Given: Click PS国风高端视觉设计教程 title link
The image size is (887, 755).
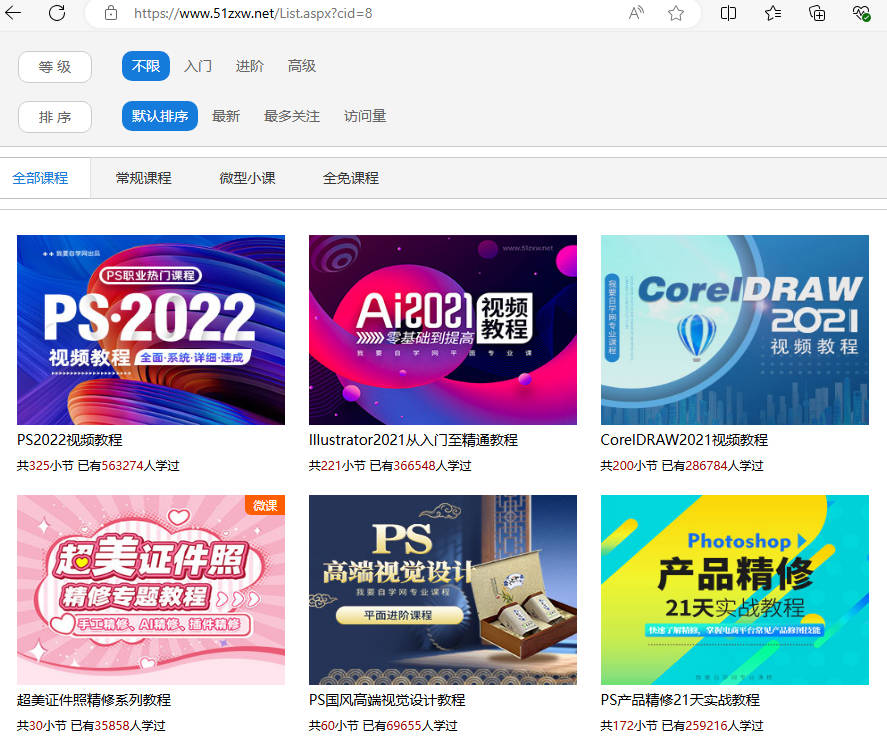Looking at the screenshot, I should pos(387,700).
